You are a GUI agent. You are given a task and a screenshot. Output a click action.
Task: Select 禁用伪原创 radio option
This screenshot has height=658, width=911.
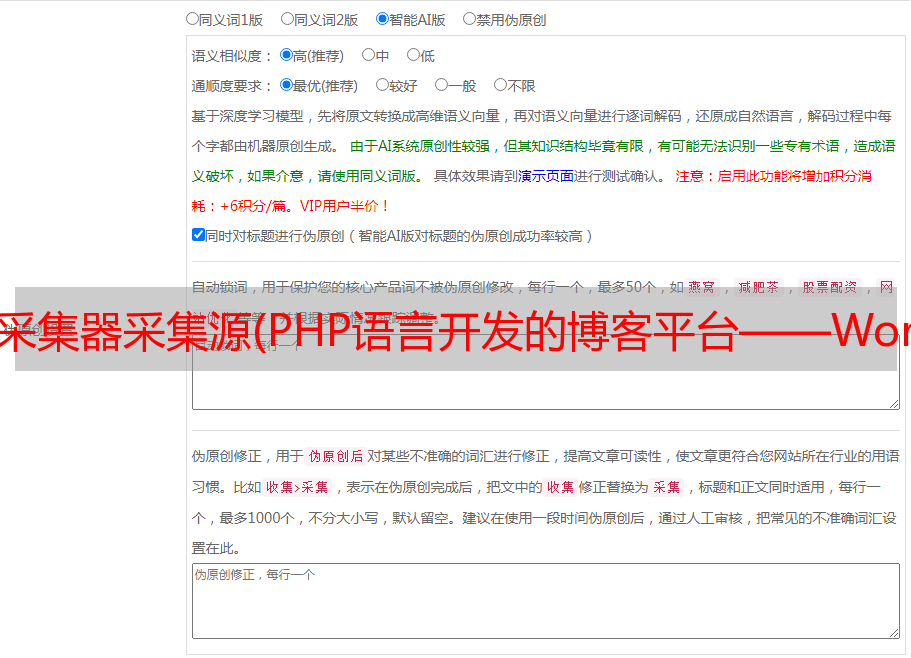pyautogui.click(x=469, y=19)
